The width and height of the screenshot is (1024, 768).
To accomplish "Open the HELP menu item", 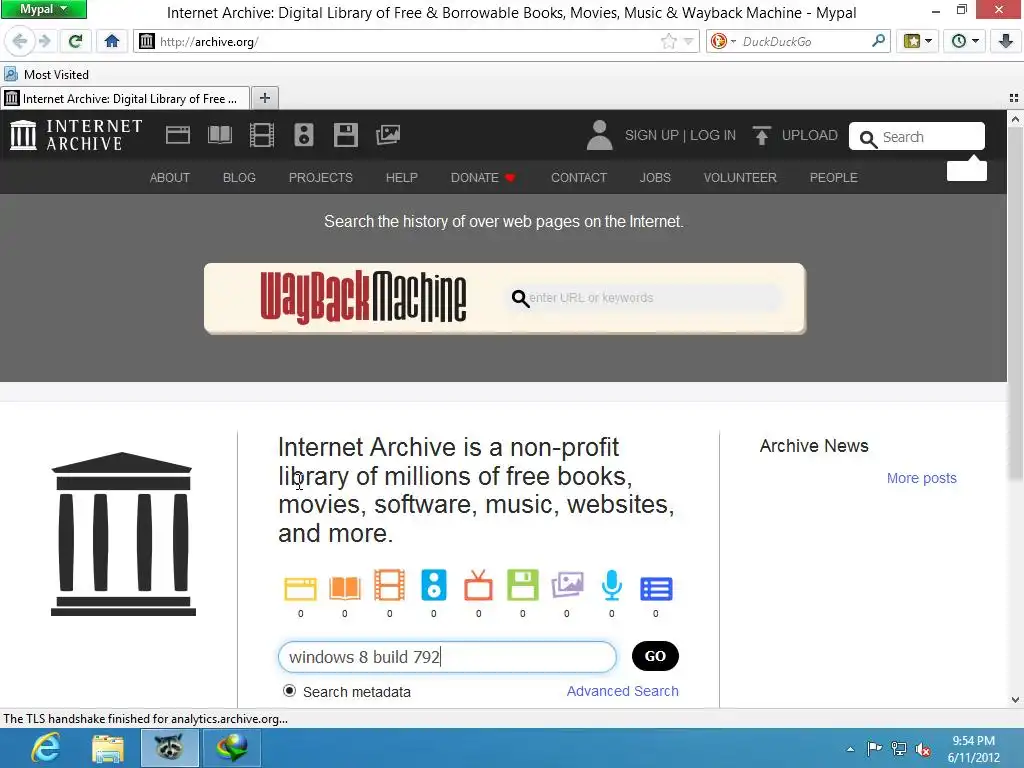I will point(402,178).
